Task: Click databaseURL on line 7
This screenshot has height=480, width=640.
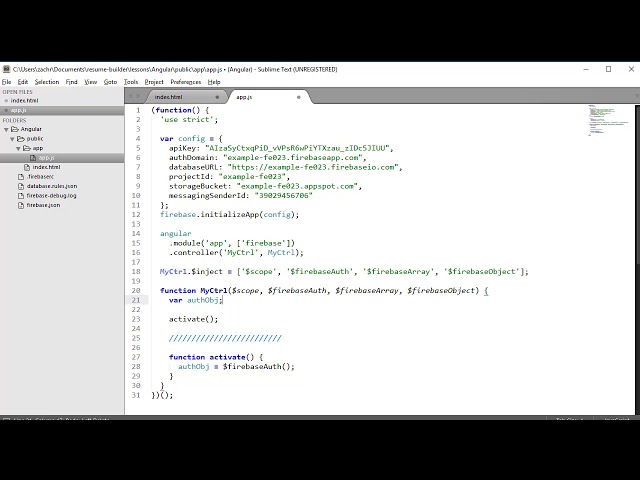Action: [x=194, y=167]
